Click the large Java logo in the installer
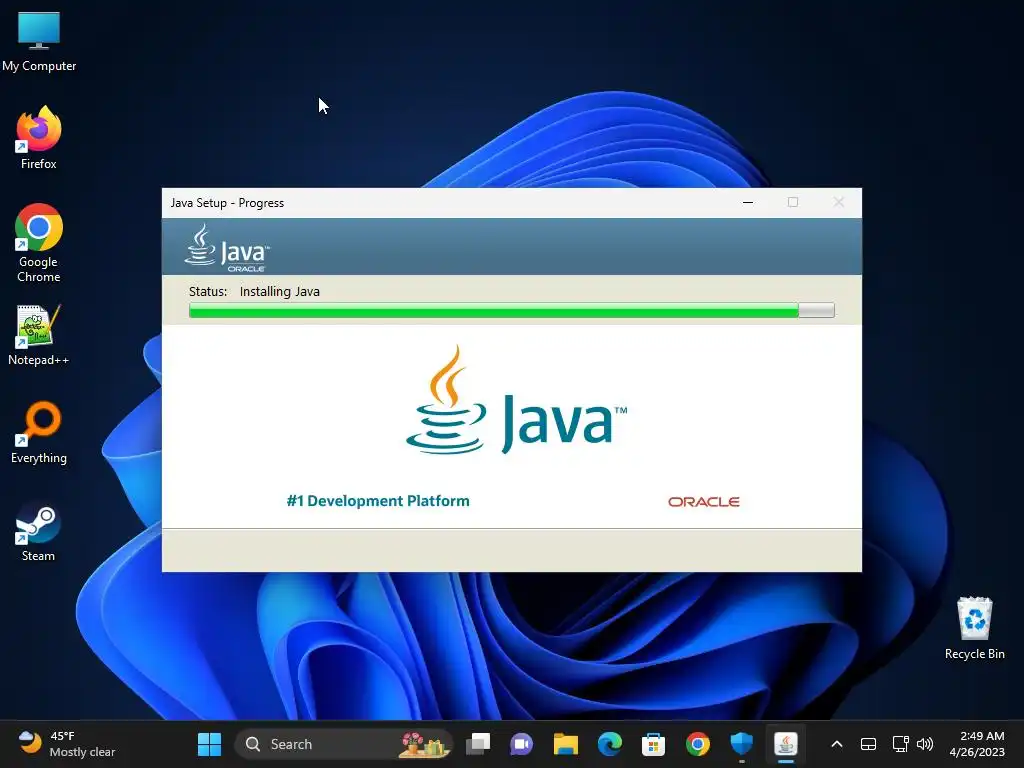The height and width of the screenshot is (768, 1024). (x=516, y=401)
